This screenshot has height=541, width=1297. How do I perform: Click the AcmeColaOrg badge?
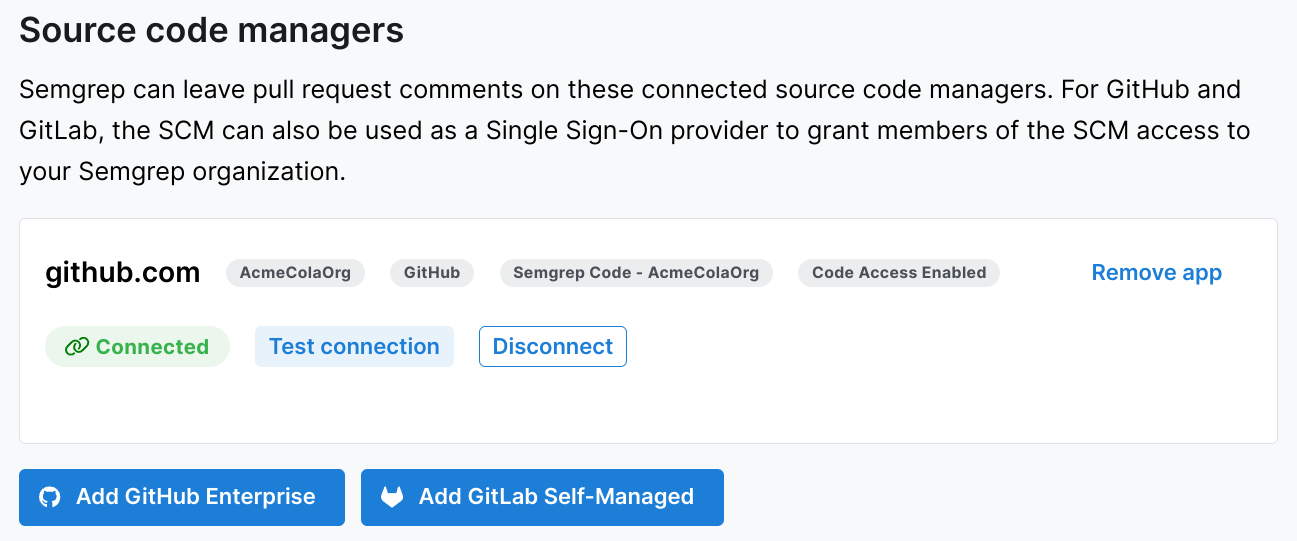(x=295, y=273)
